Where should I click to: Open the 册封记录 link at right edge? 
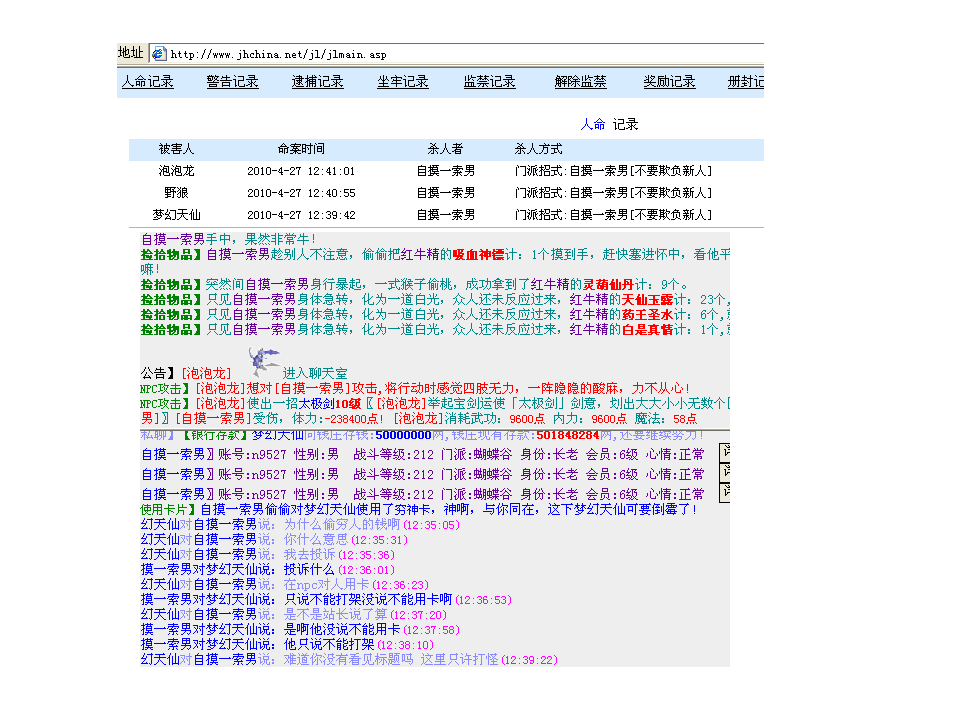click(745, 81)
